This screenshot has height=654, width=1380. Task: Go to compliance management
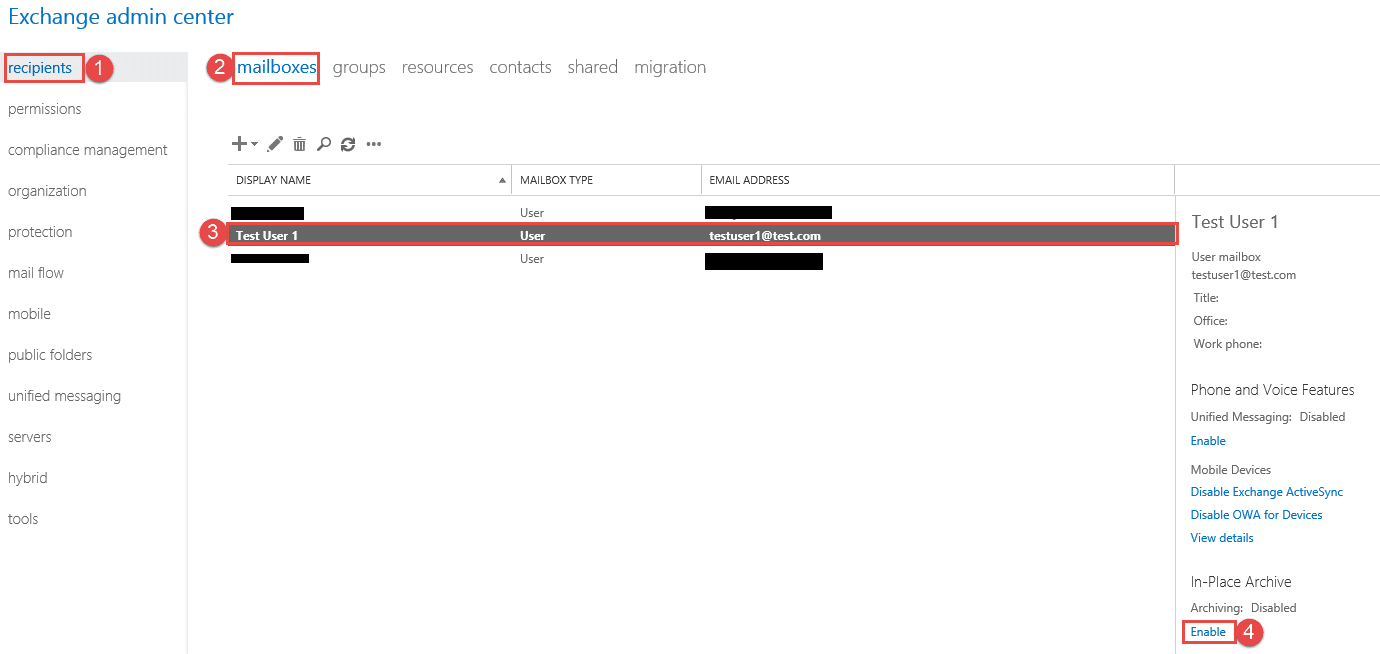click(88, 150)
